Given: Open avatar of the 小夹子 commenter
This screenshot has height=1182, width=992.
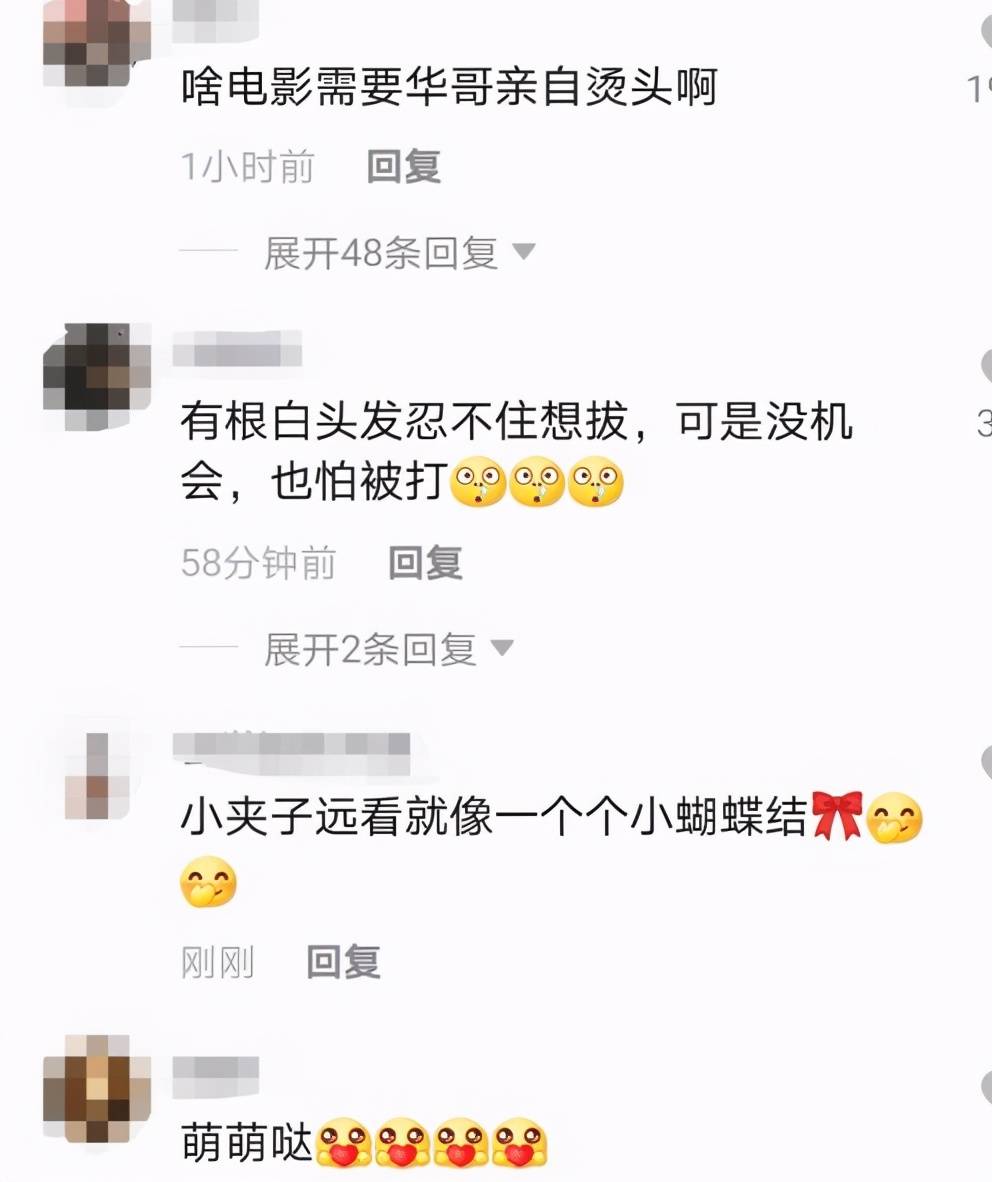Looking at the screenshot, I should tap(96, 776).
